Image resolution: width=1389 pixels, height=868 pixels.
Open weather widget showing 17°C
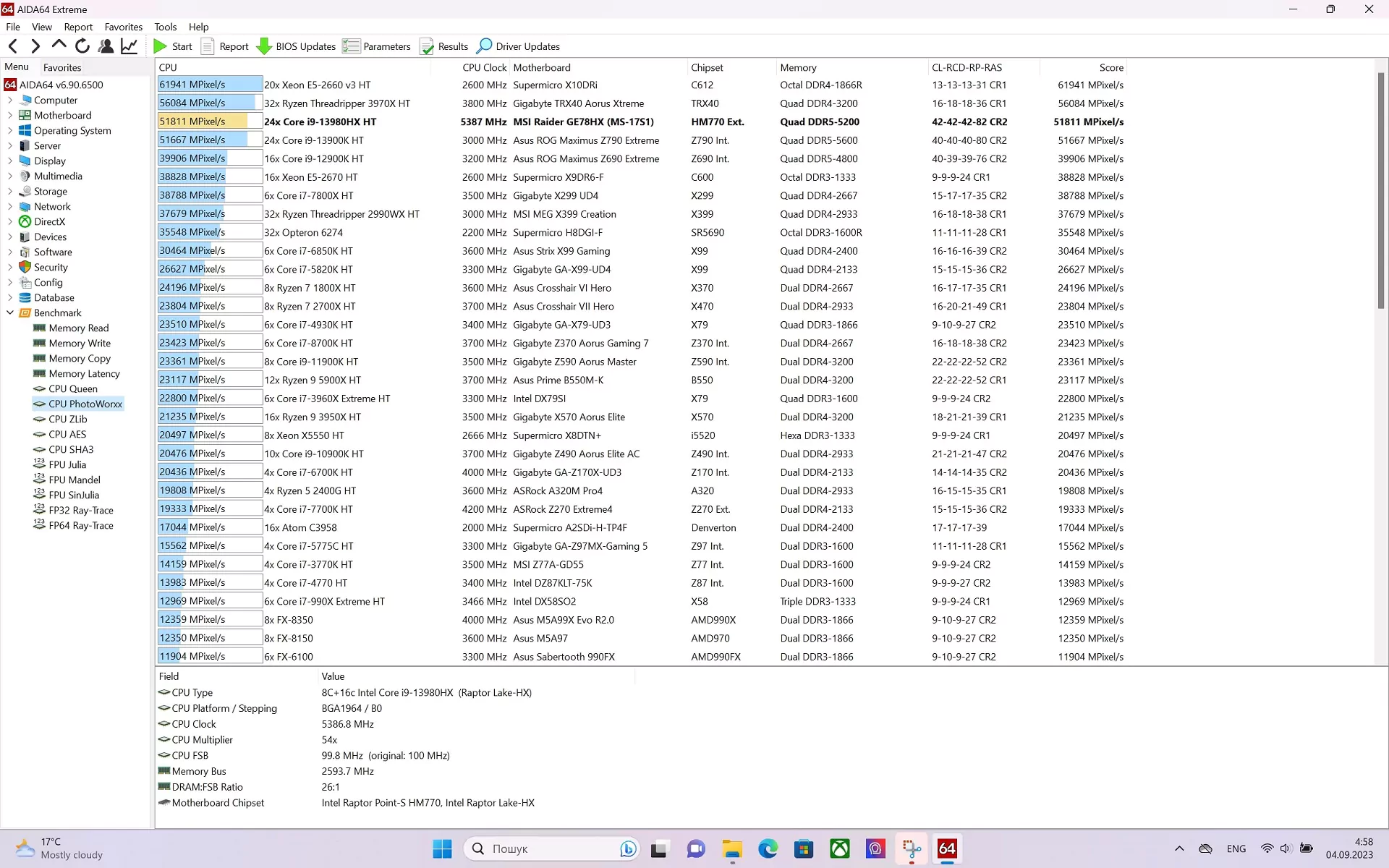pyautogui.click(x=59, y=848)
